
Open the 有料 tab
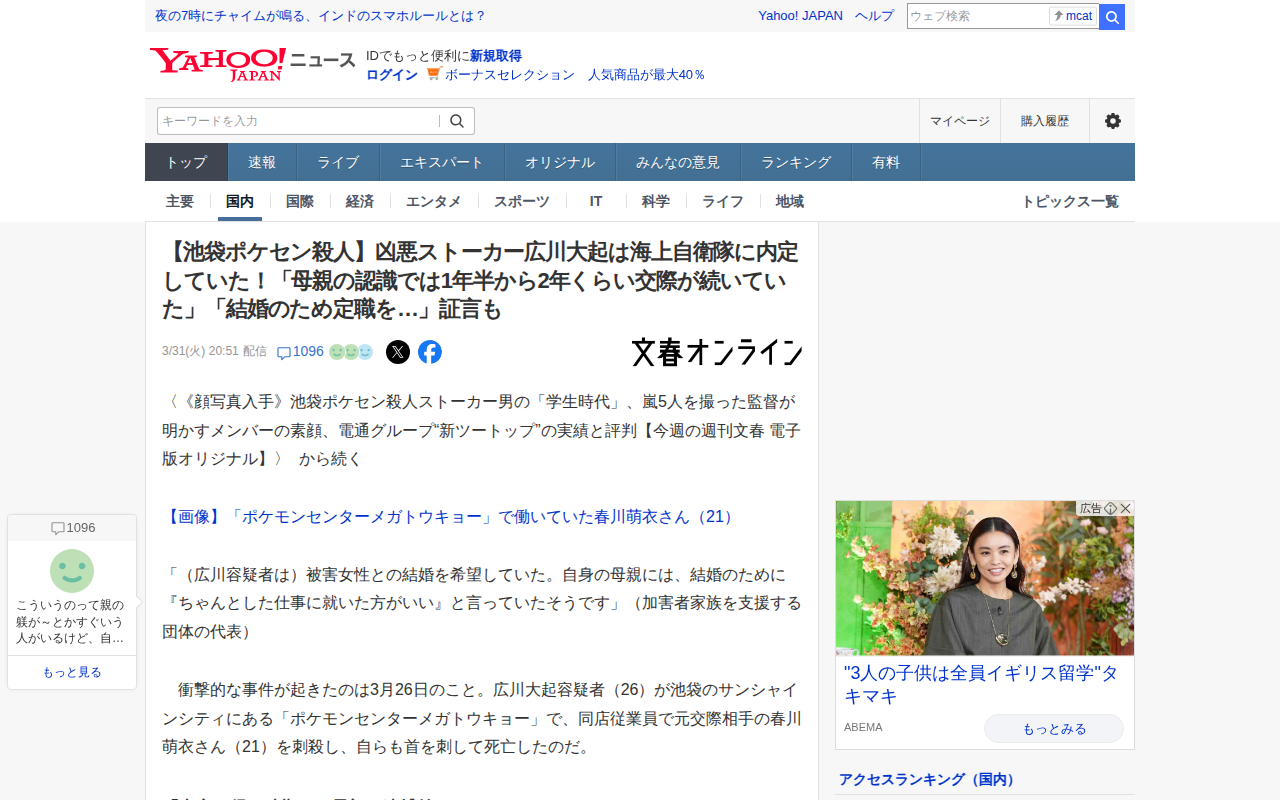[886, 162]
